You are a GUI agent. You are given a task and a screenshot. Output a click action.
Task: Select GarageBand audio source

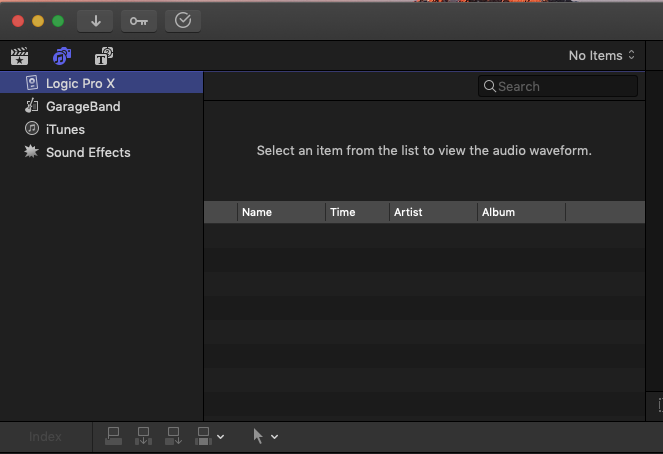point(82,106)
